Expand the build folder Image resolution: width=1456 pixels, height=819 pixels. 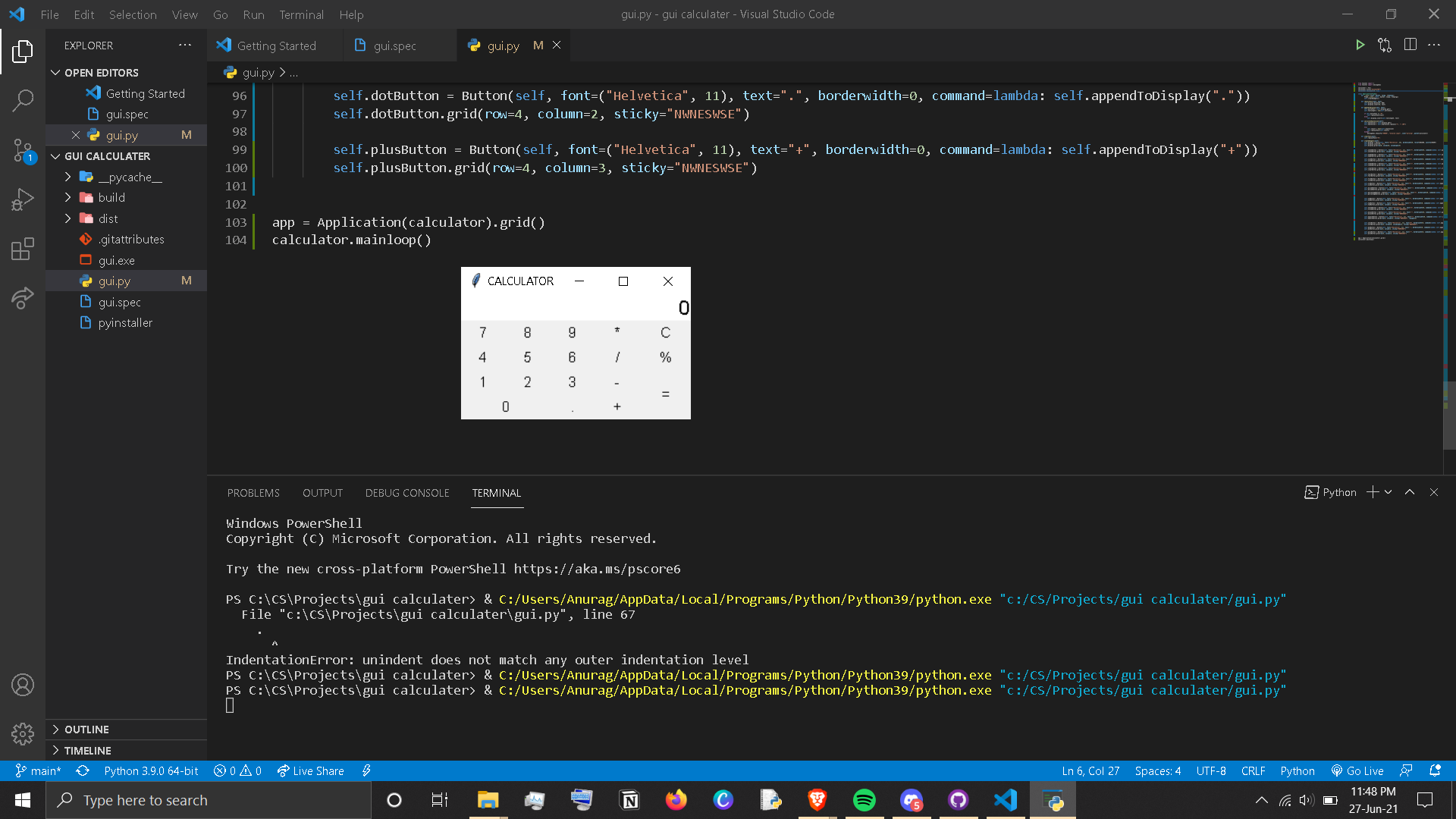click(111, 197)
